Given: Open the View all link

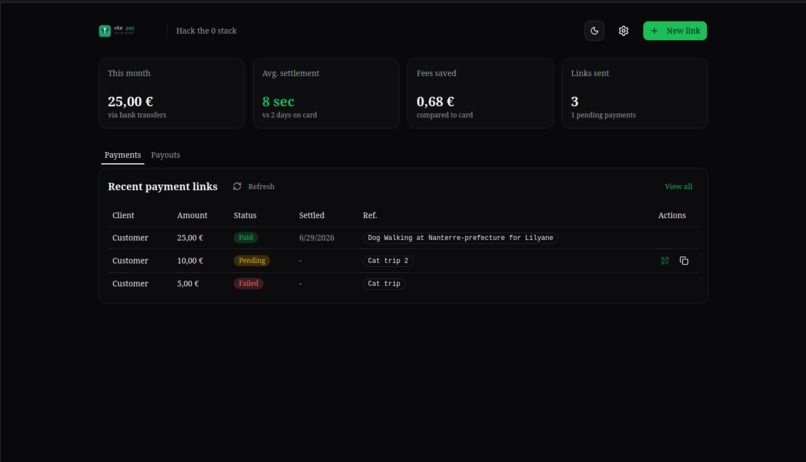Looking at the screenshot, I should 679,187.
